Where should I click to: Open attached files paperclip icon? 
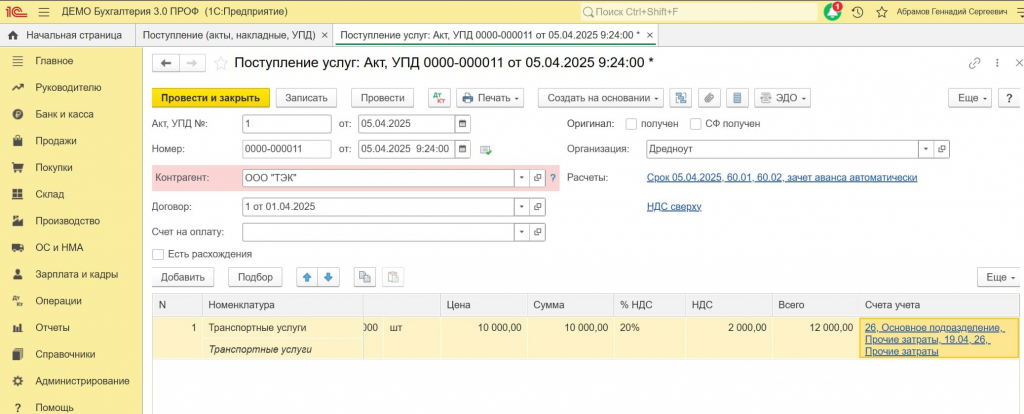tap(709, 98)
